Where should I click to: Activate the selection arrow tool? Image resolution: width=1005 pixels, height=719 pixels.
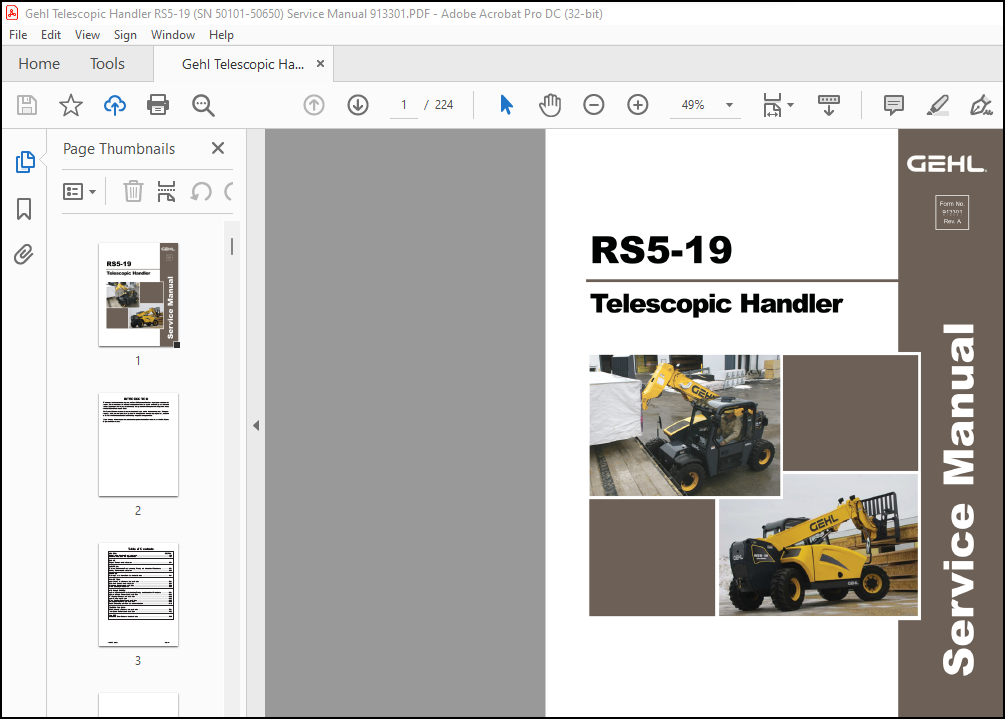coord(506,105)
